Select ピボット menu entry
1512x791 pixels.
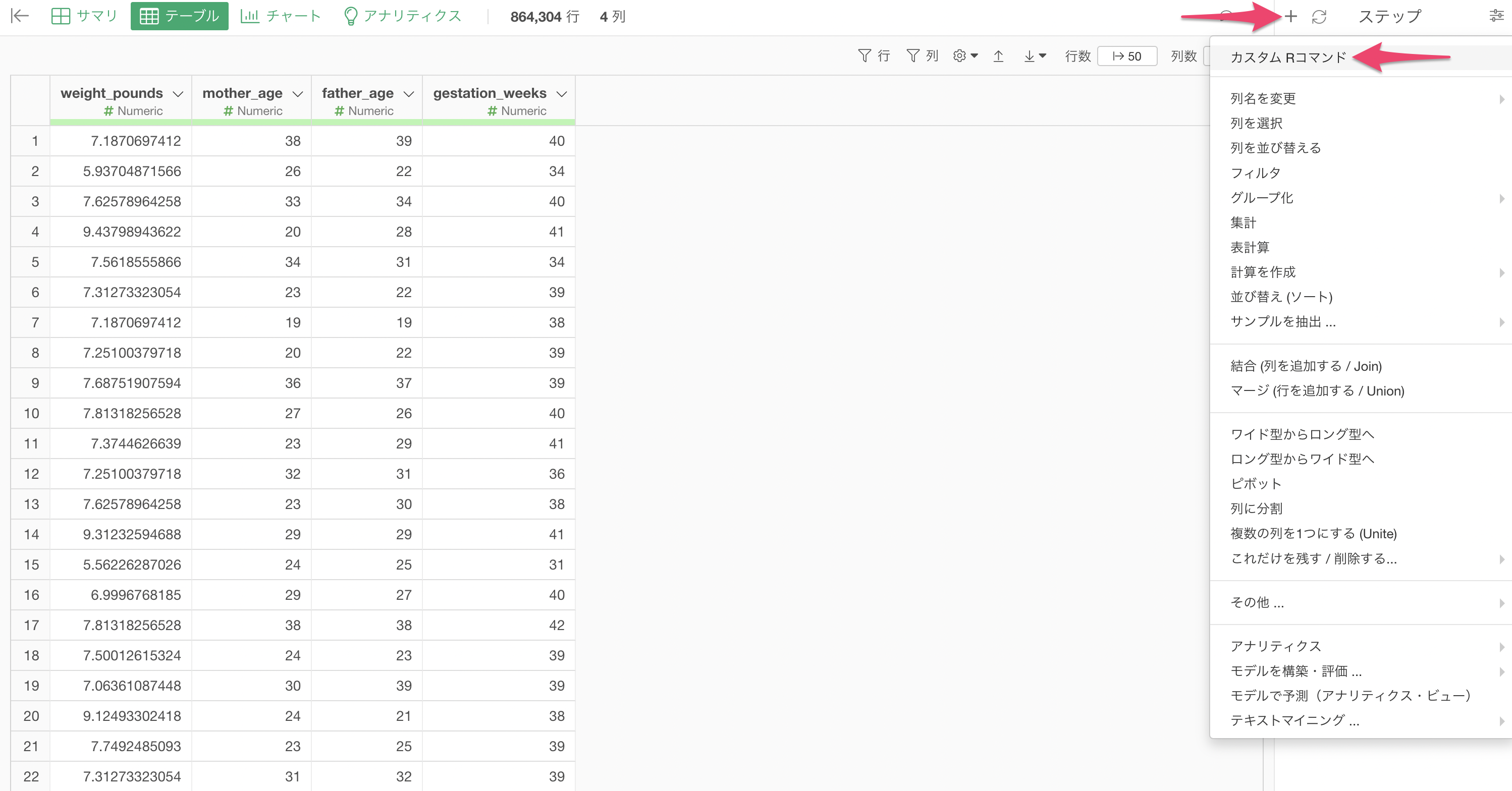click(x=1361, y=483)
